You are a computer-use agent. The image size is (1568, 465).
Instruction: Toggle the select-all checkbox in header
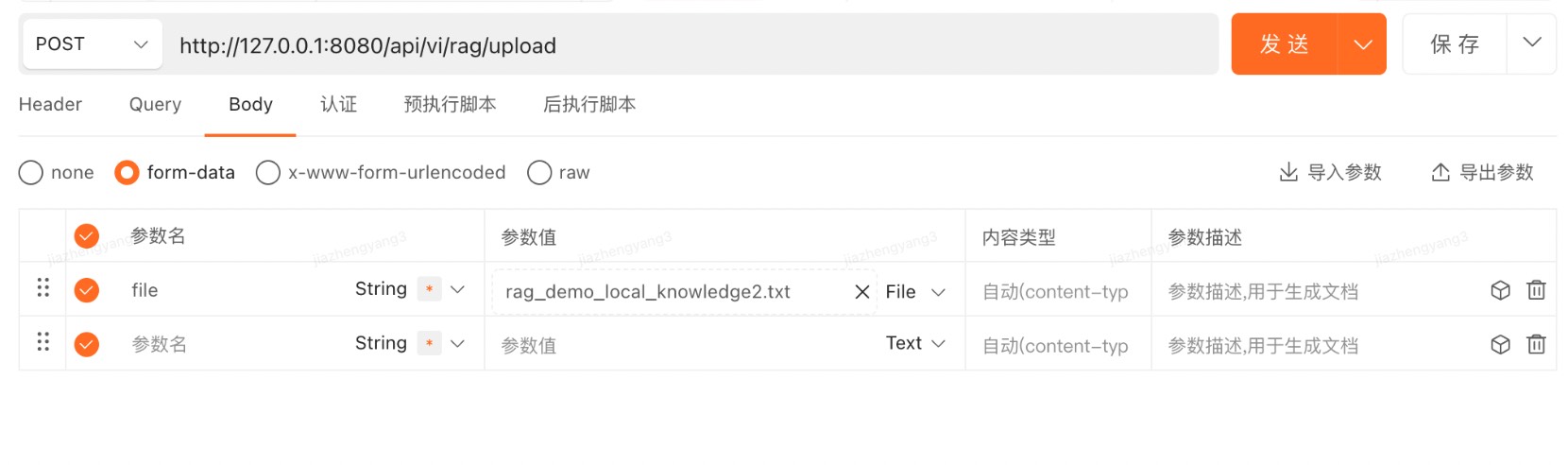86,235
